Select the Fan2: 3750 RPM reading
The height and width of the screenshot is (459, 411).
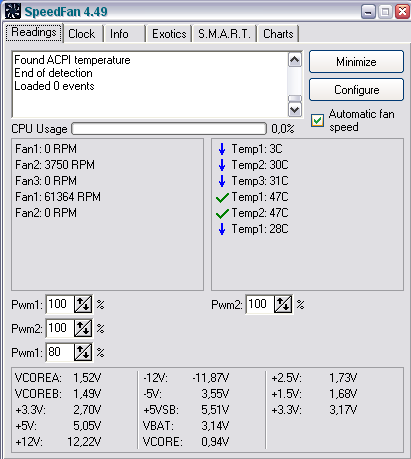(55, 165)
